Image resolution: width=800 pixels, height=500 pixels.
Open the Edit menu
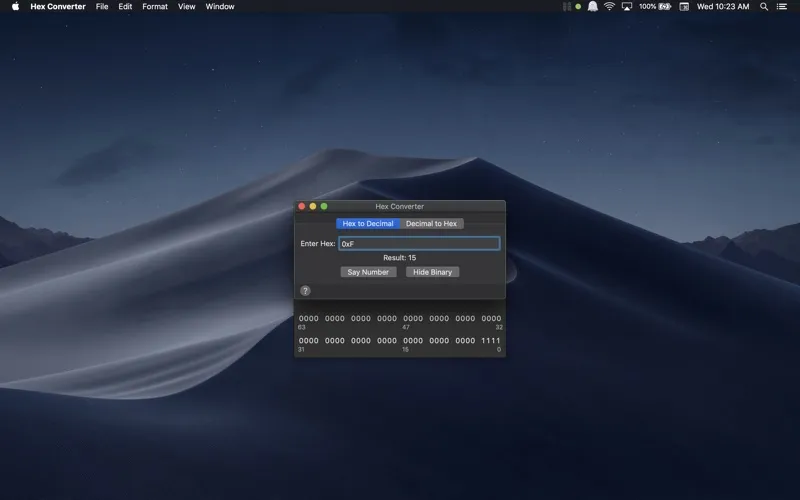(125, 7)
